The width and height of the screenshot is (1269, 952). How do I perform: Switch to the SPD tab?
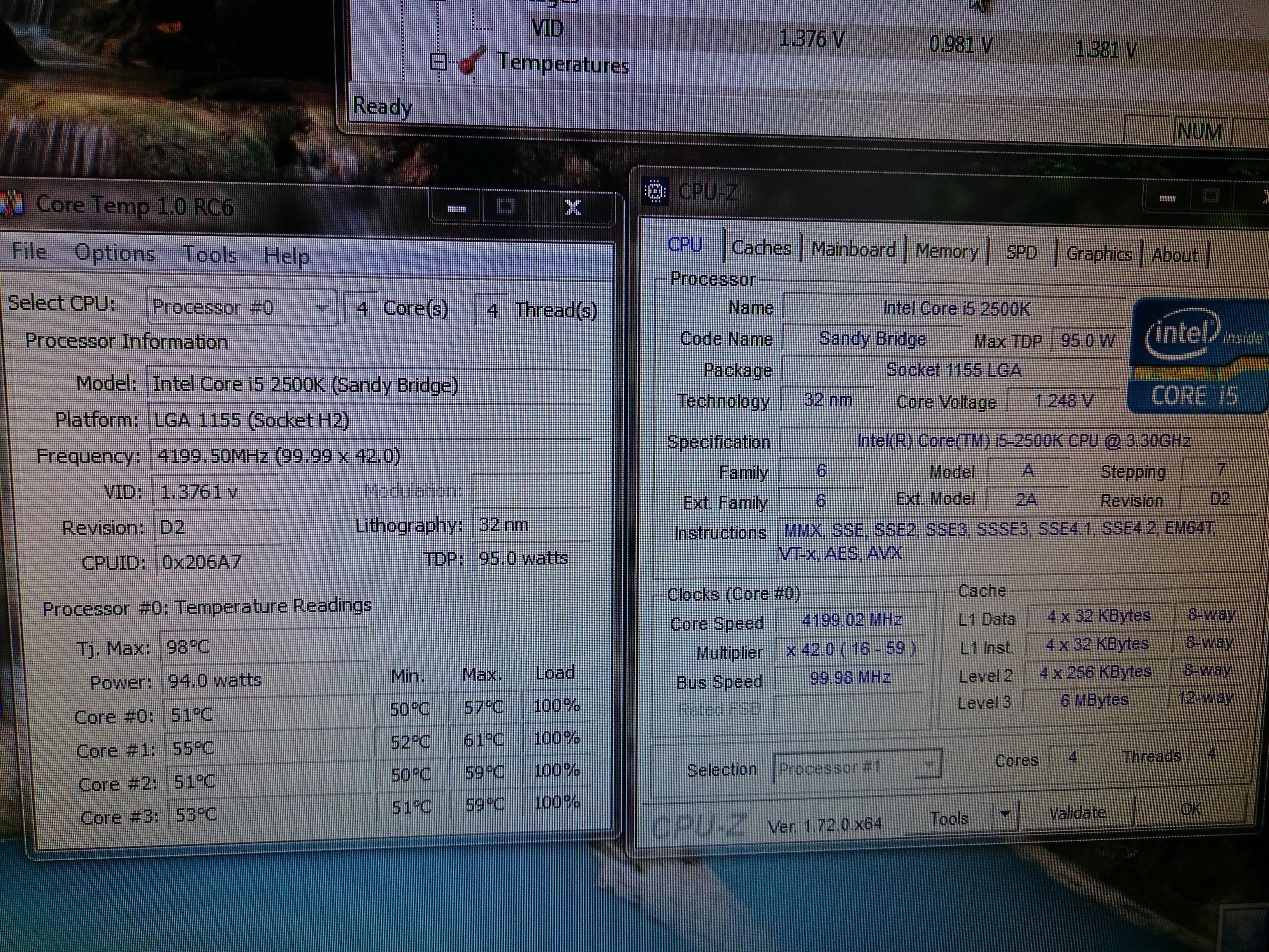point(1022,253)
